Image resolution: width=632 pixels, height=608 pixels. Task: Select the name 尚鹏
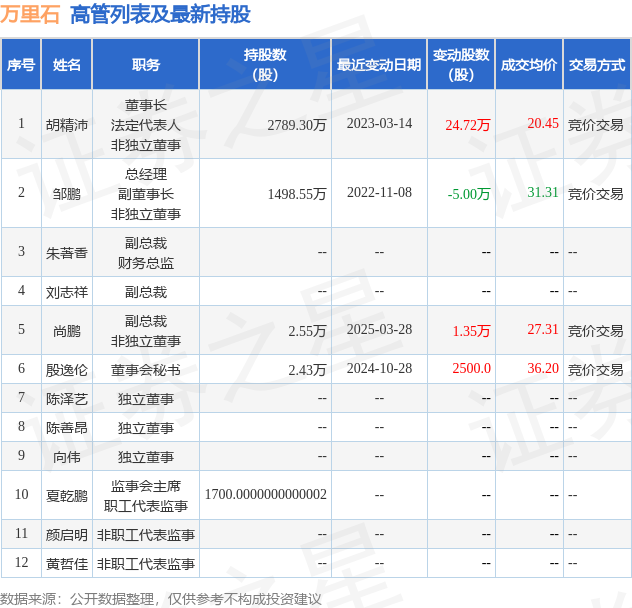tap(67, 331)
